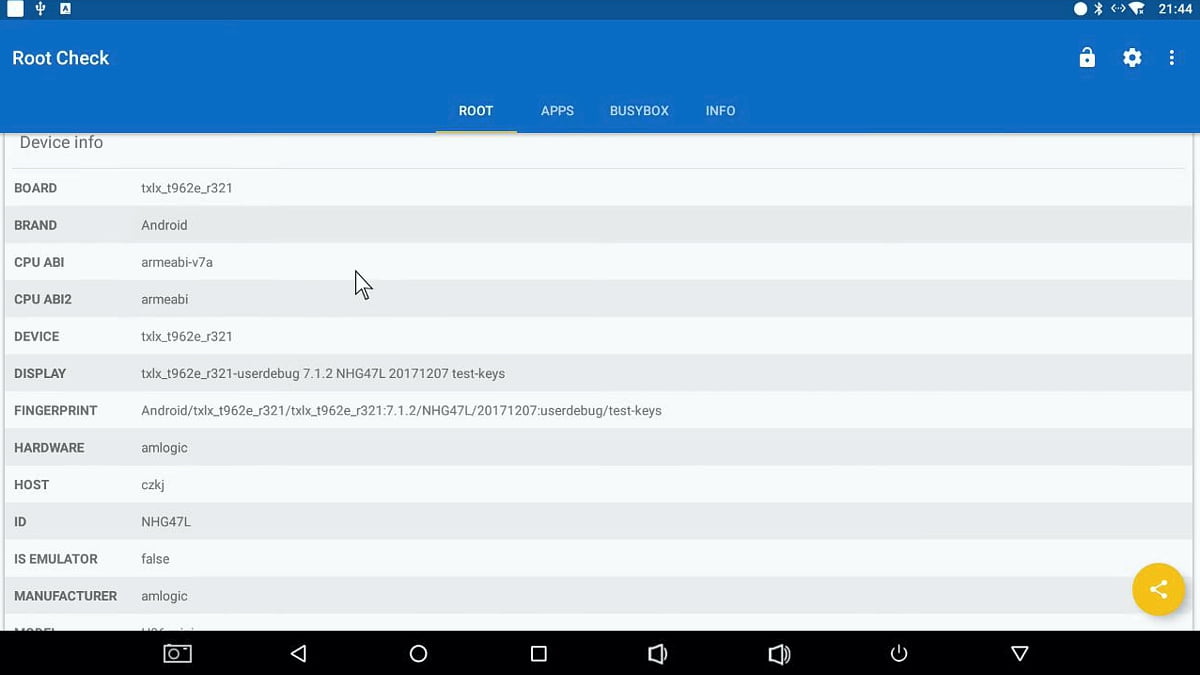View the INFO tab

[x=720, y=111]
